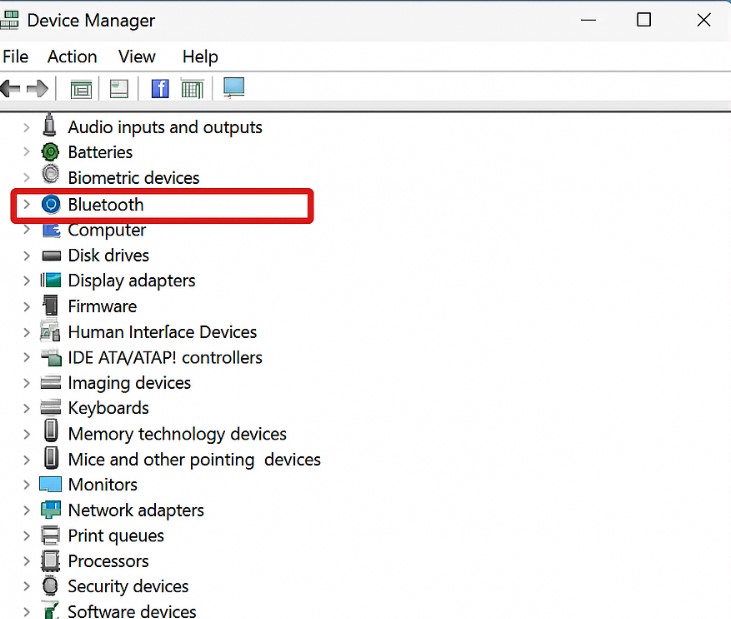Select the Print queues item

[x=115, y=535]
